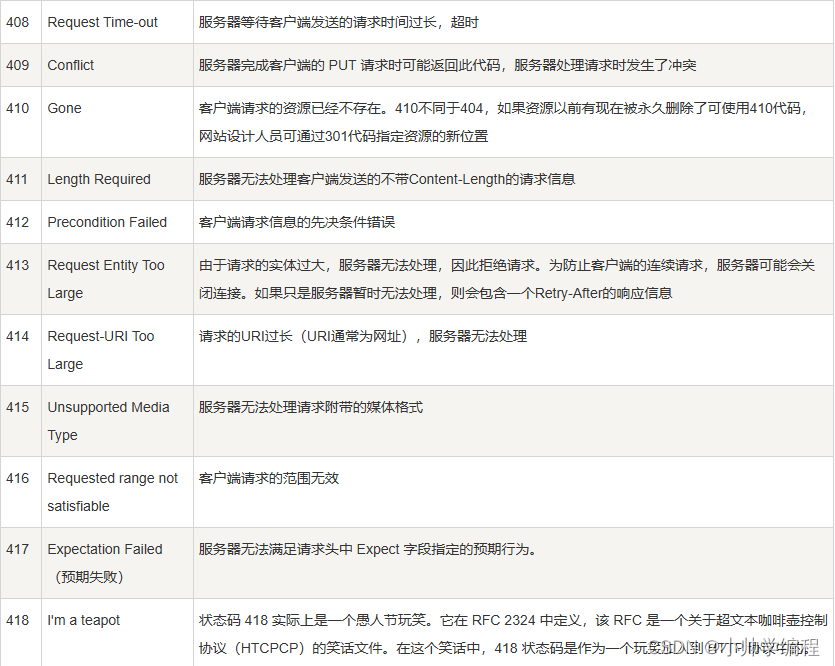Select the code cell 416
The image size is (835, 666).
[21, 492]
